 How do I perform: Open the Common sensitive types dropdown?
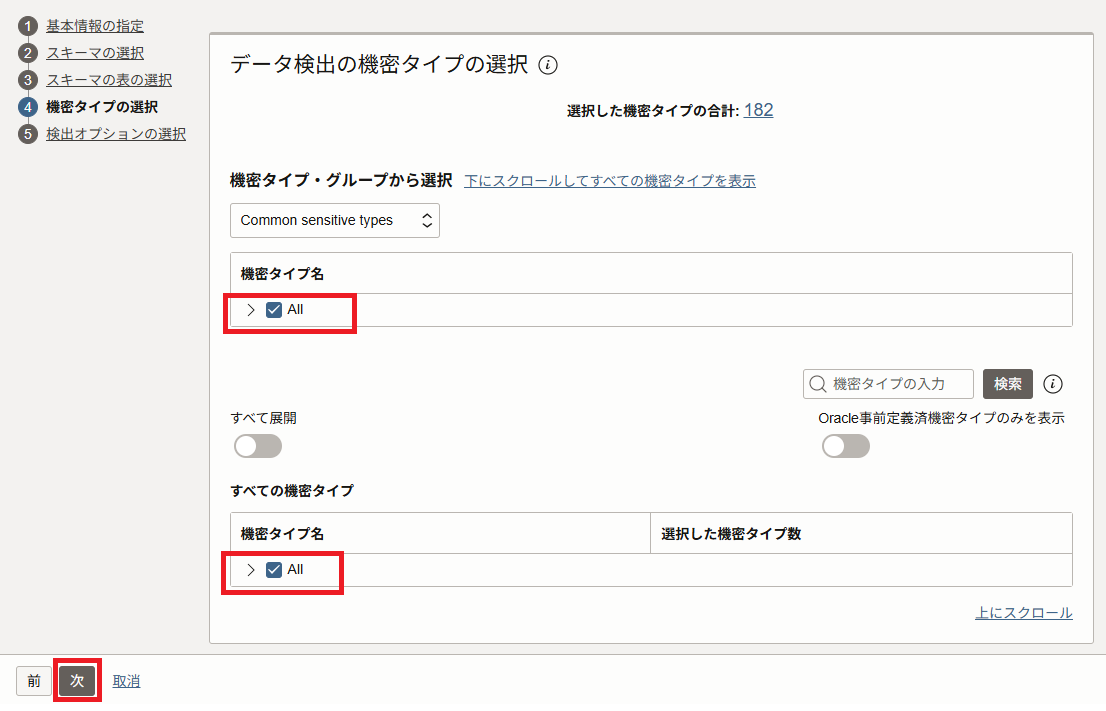335,220
